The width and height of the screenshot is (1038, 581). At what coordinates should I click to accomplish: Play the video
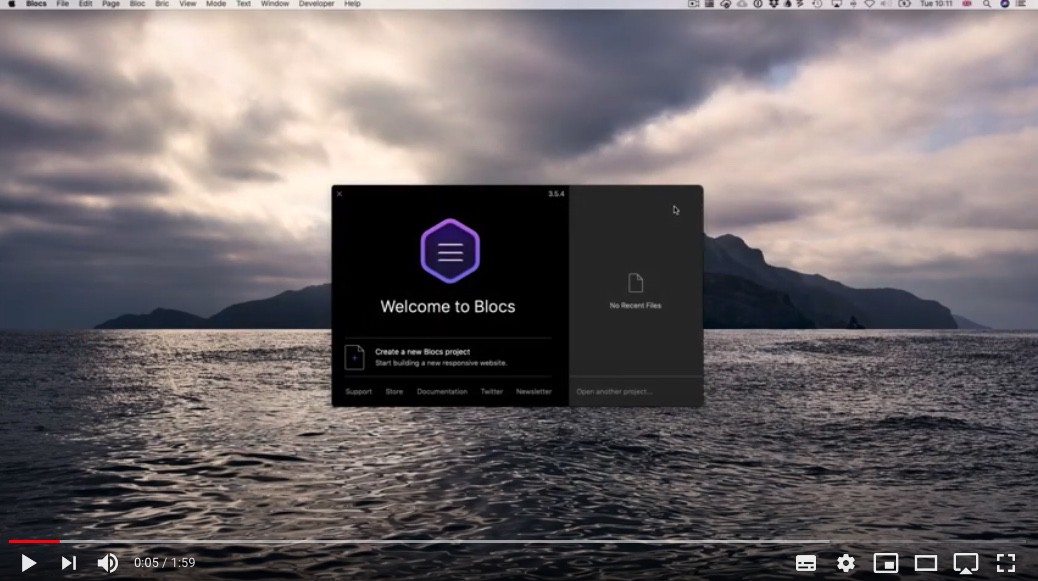pyautogui.click(x=28, y=563)
